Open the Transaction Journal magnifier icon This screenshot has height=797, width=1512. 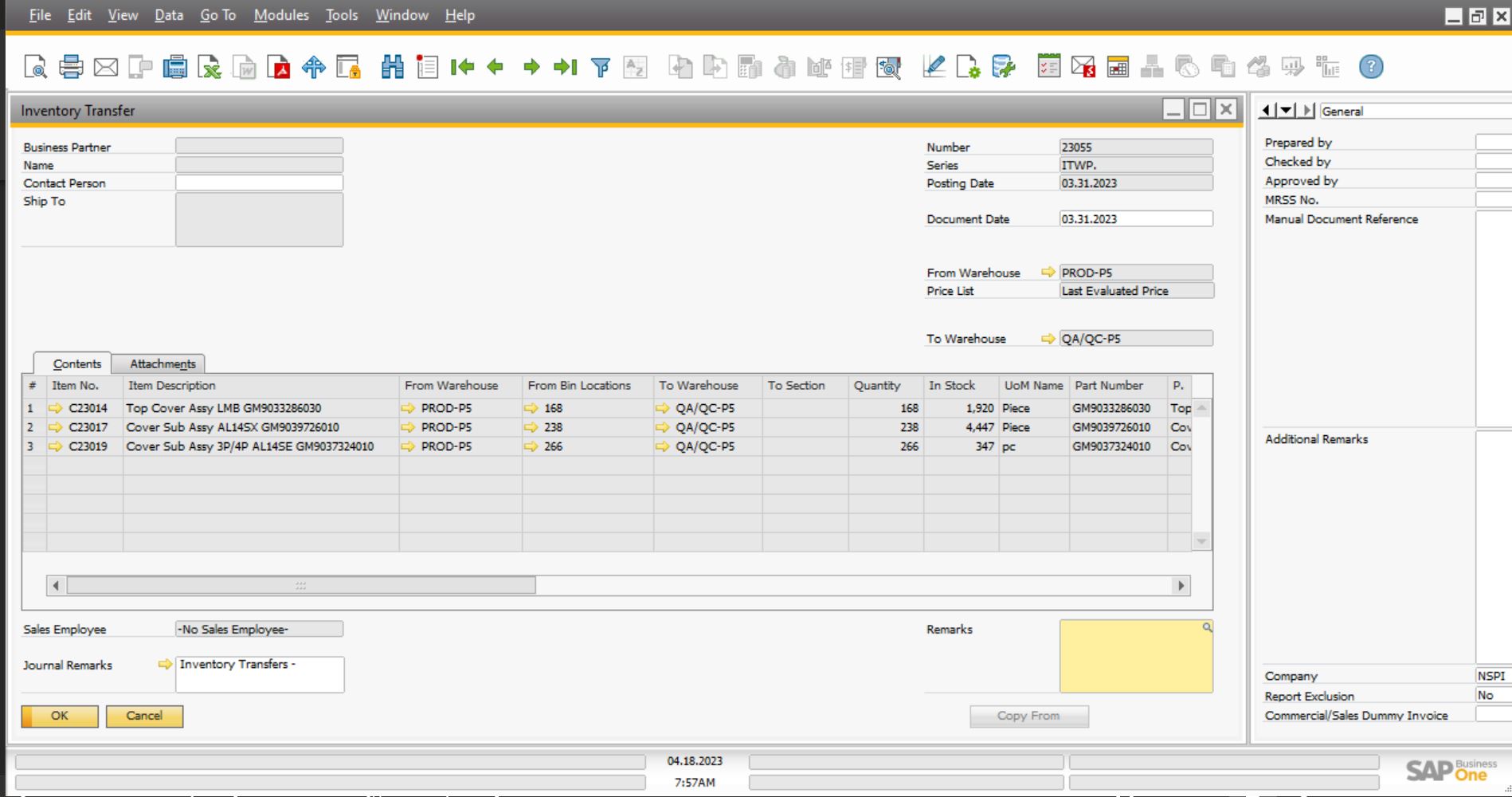(x=888, y=67)
